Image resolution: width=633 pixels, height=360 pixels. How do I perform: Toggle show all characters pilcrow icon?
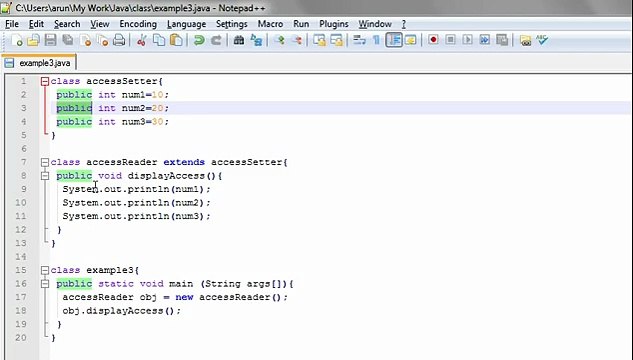tap(376, 40)
